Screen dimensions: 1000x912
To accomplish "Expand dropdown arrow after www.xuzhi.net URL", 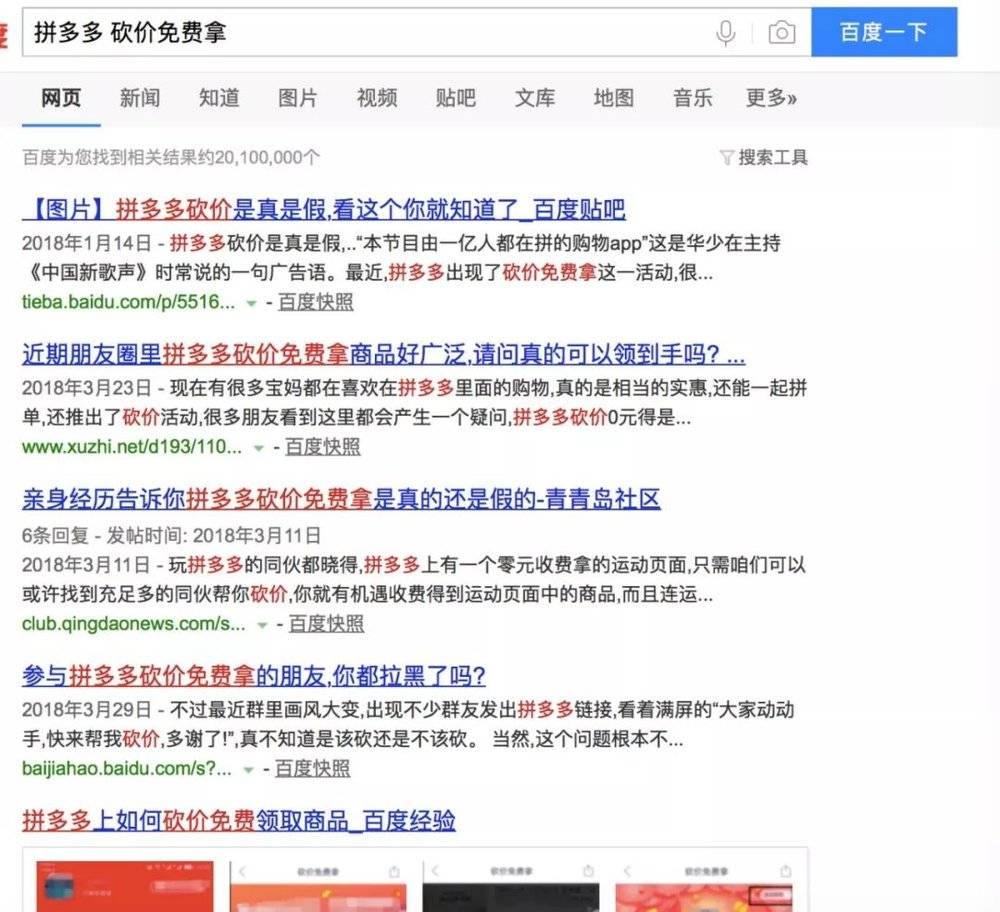I will (258, 448).
